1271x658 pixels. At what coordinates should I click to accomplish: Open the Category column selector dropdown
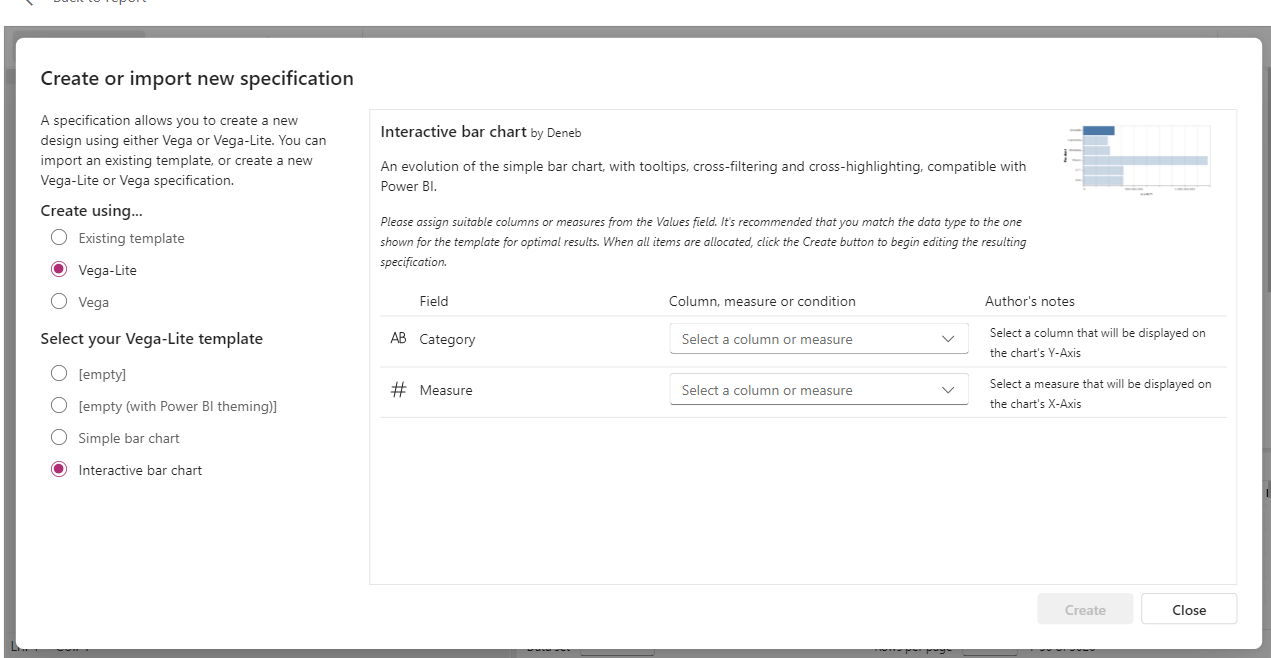pos(800,338)
